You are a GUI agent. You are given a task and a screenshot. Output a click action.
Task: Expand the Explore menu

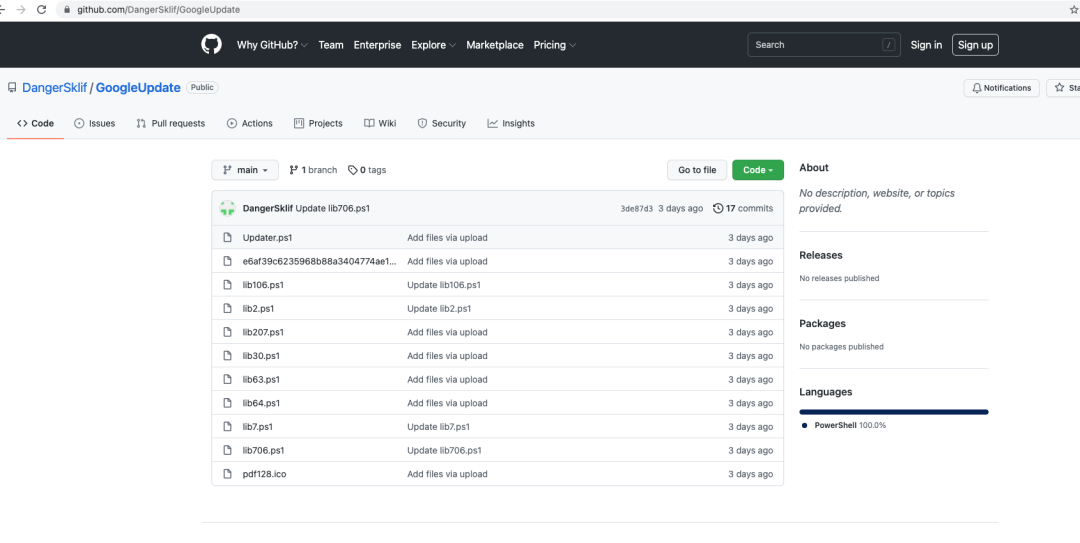pos(433,45)
